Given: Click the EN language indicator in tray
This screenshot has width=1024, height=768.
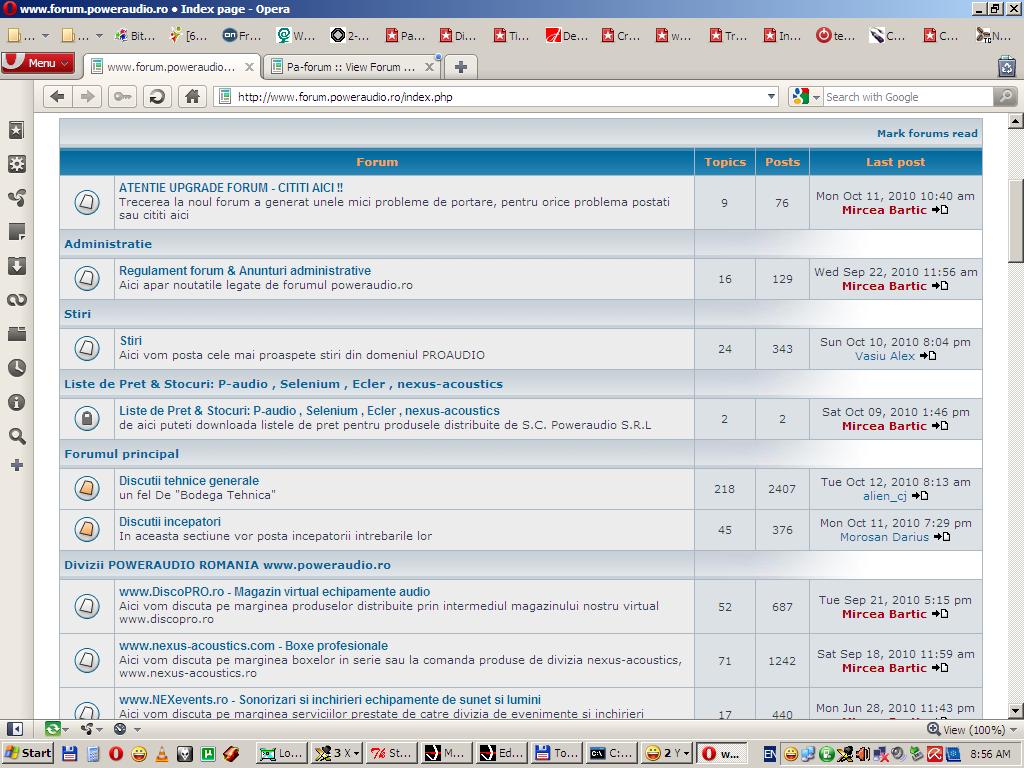Looking at the screenshot, I should (770, 754).
